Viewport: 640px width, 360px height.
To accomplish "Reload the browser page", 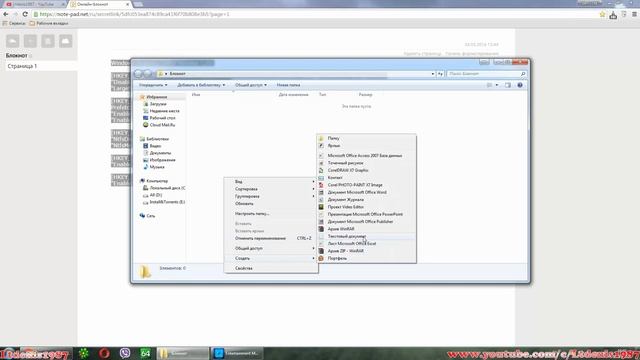I will tap(25, 14).
